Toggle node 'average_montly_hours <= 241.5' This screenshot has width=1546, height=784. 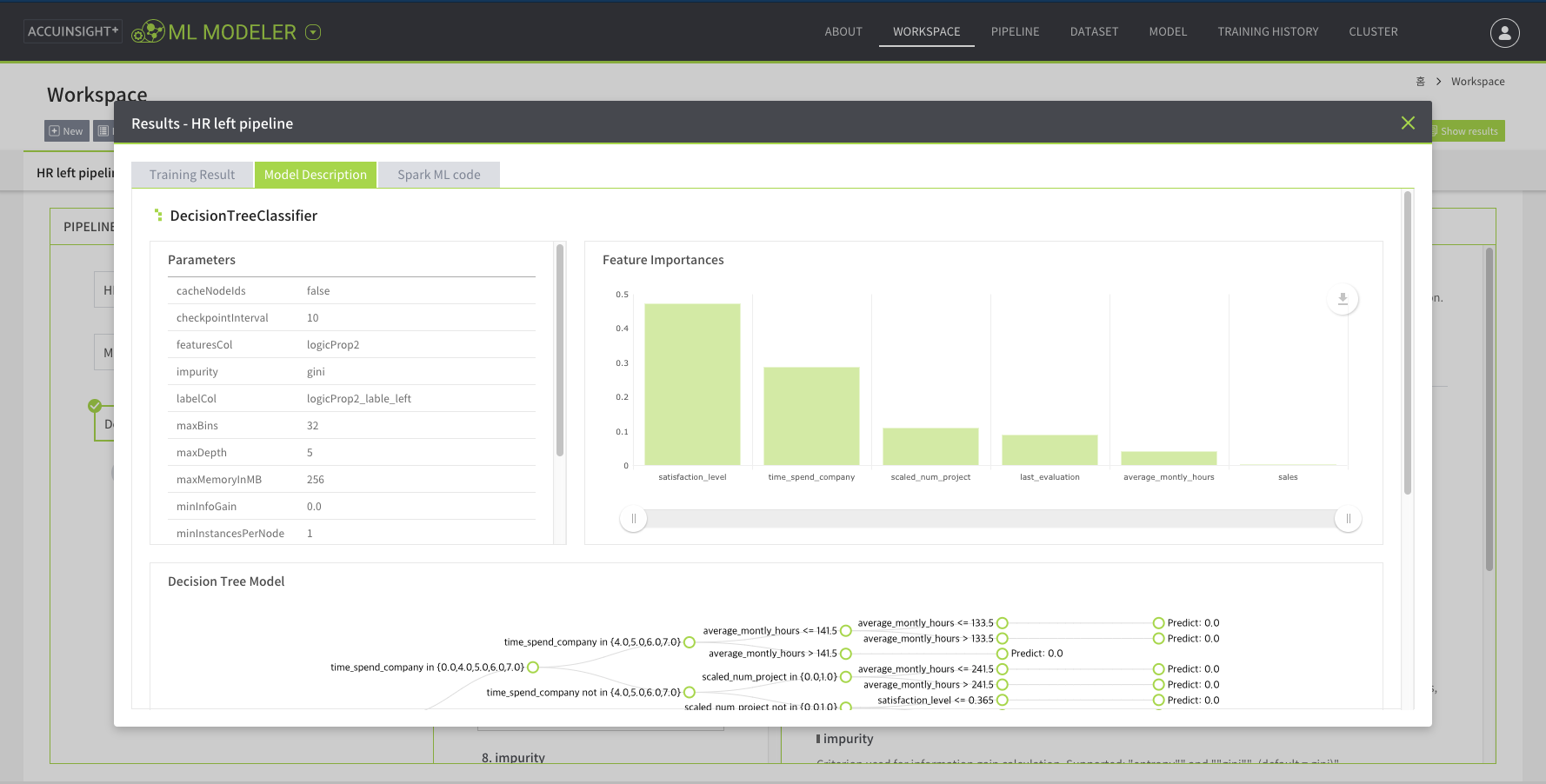click(x=1003, y=669)
